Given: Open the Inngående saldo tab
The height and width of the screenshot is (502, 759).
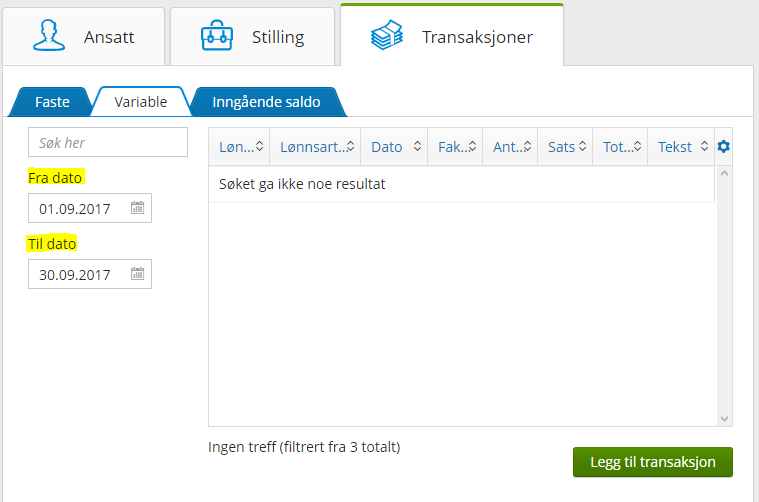Looking at the screenshot, I should pos(266,102).
